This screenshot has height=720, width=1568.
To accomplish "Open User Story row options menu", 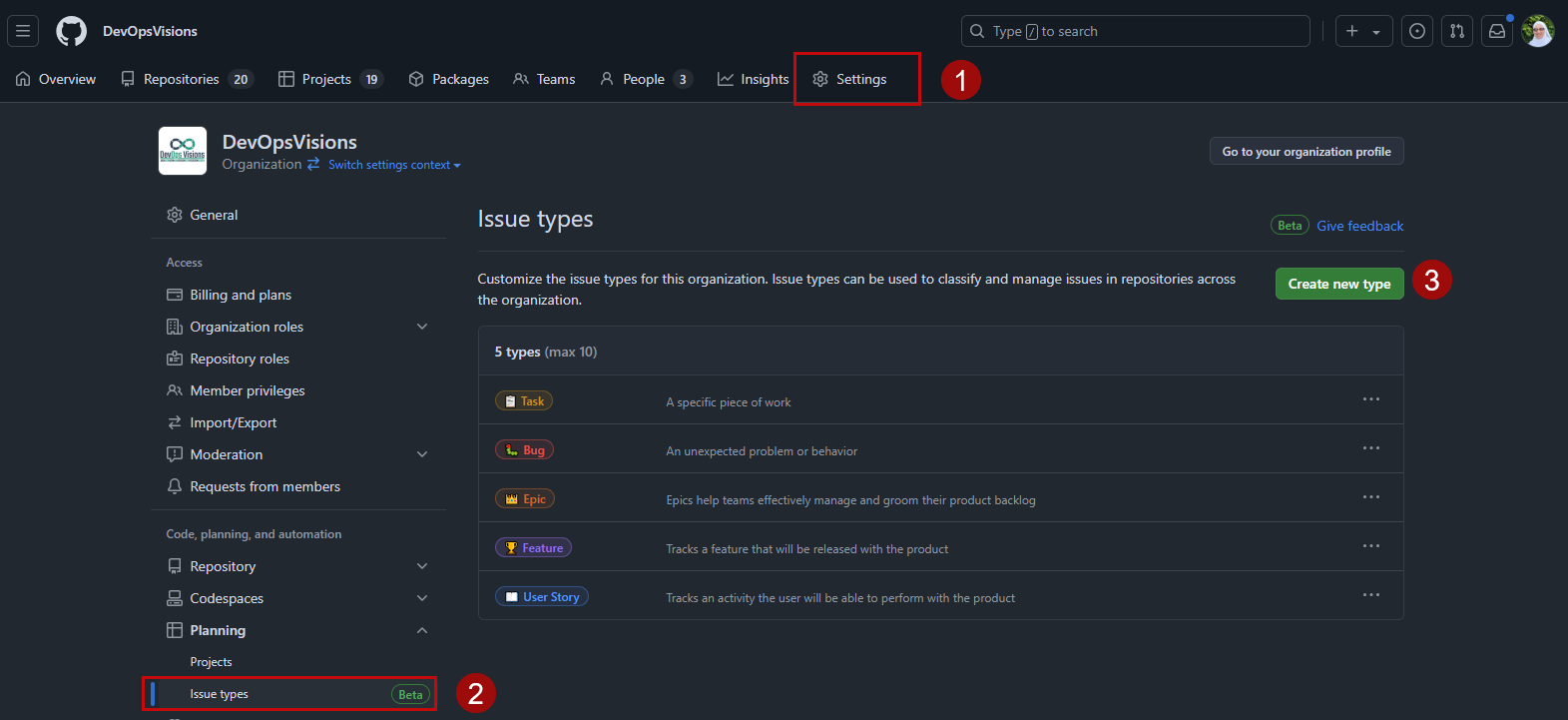I will pyautogui.click(x=1371, y=595).
